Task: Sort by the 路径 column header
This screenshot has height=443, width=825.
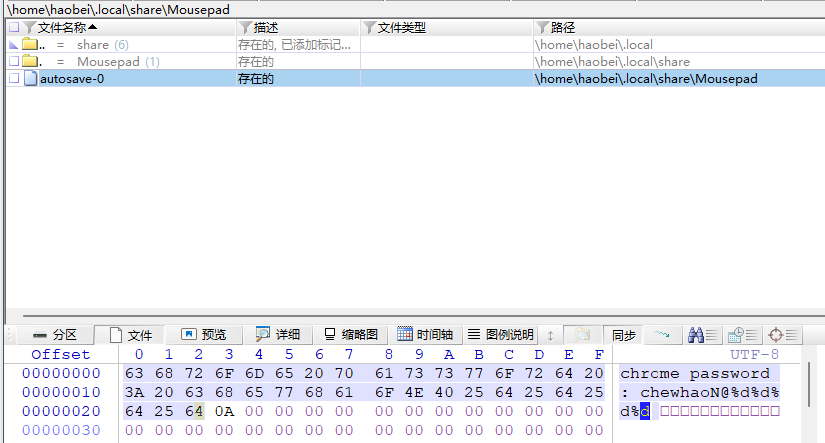Action: pyautogui.click(x=562, y=27)
